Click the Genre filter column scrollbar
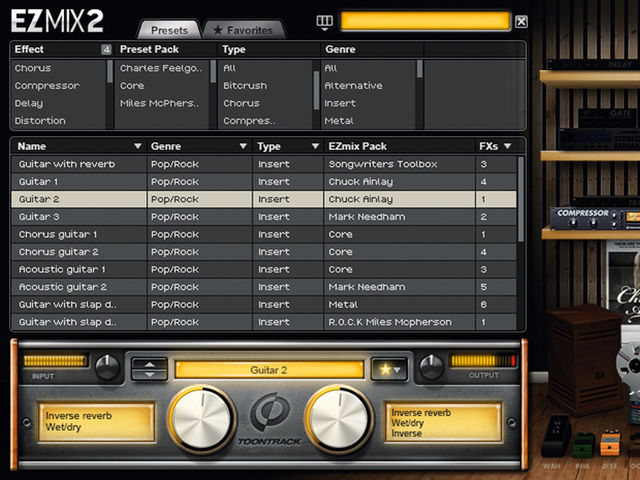This screenshot has height=480, width=640. tap(420, 69)
